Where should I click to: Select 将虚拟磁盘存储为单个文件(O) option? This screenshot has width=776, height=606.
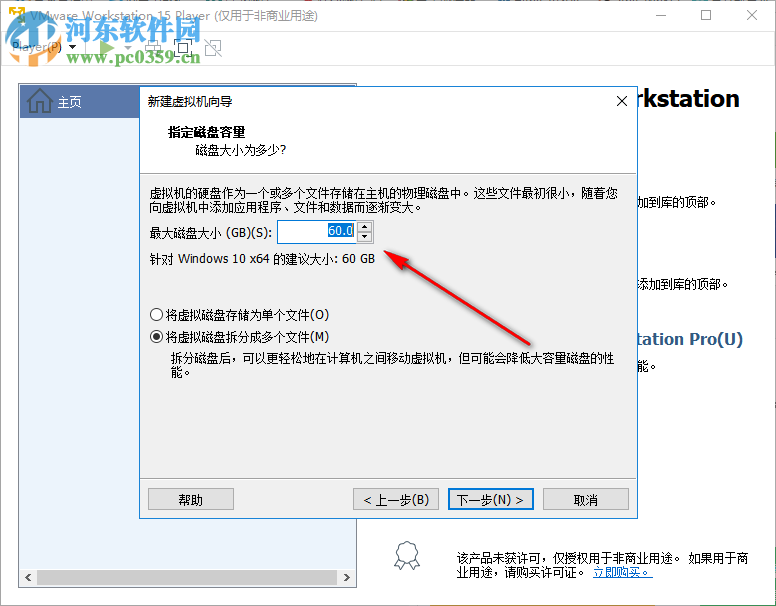pyautogui.click(x=240, y=315)
